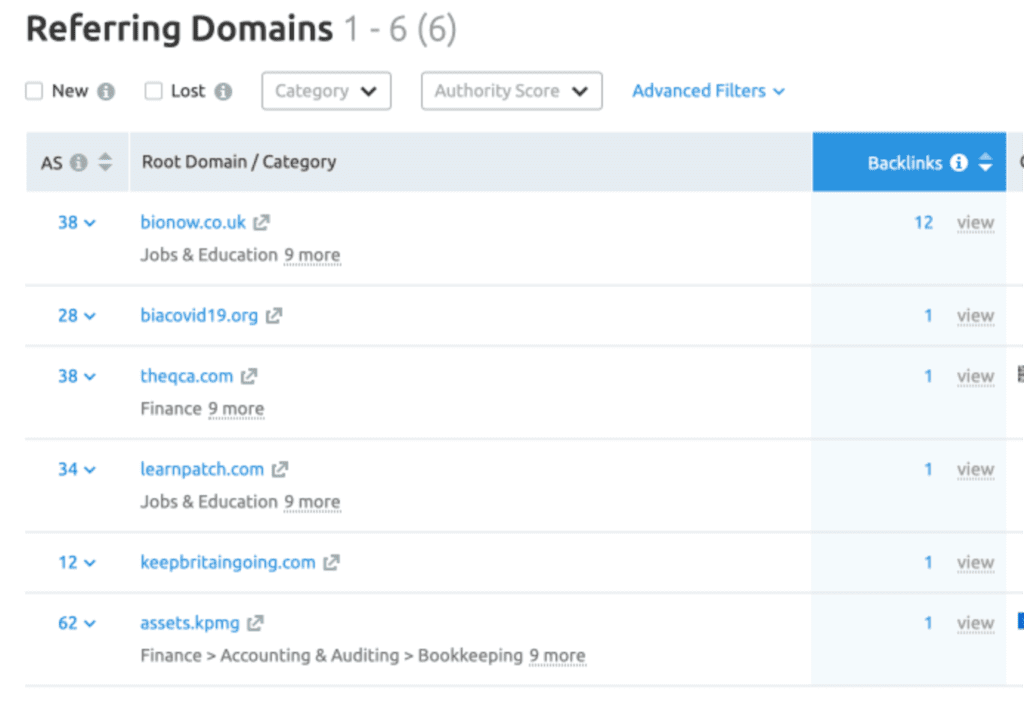Enable the Lost checkbox filter
The image size is (1024, 711).
click(153, 91)
